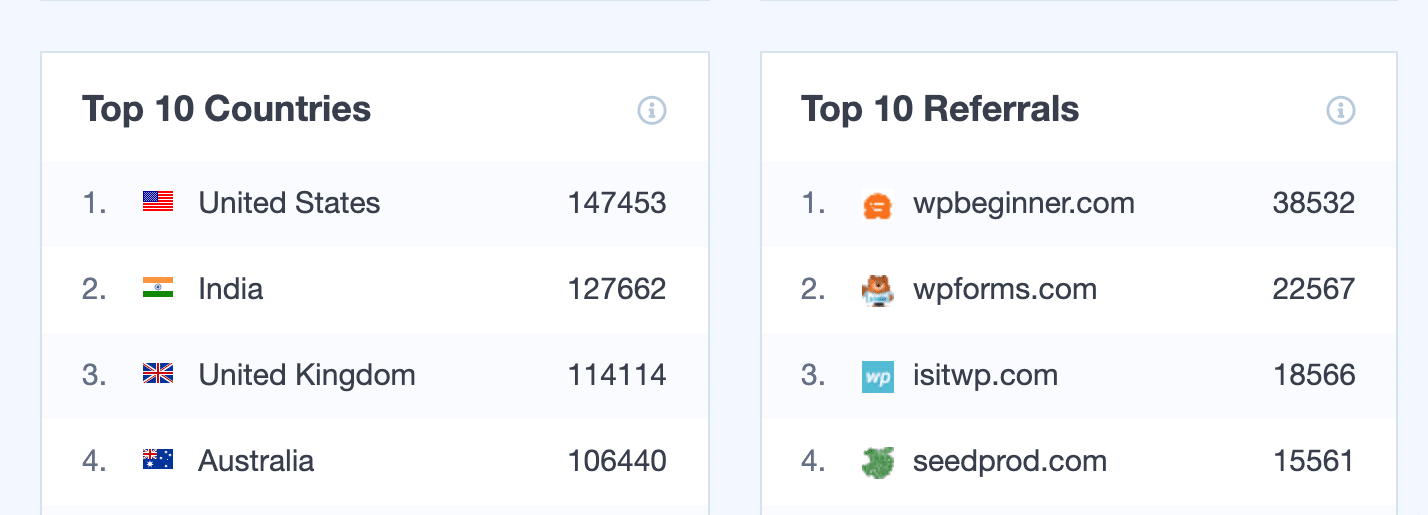
Task: Click the seedprod.com favicon
Action: [x=877, y=462]
